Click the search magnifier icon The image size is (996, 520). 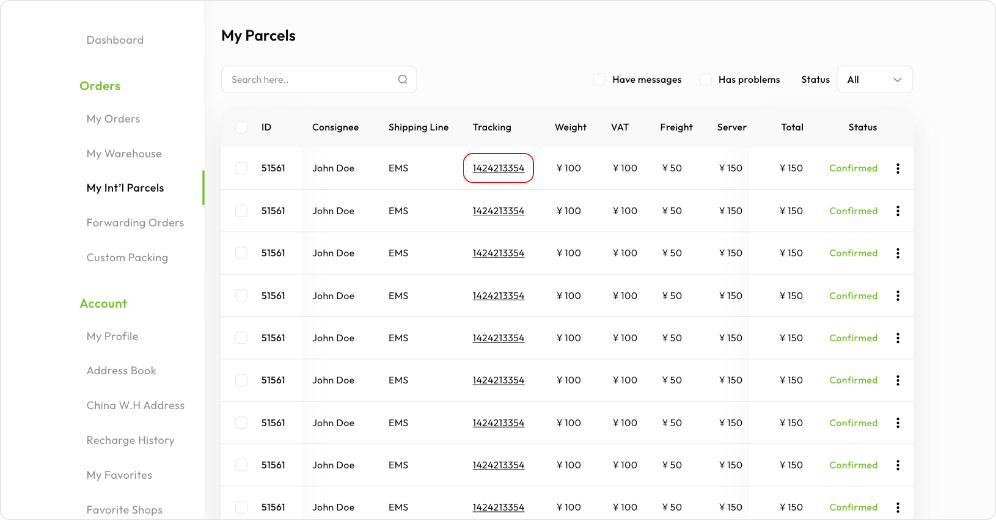coord(403,80)
